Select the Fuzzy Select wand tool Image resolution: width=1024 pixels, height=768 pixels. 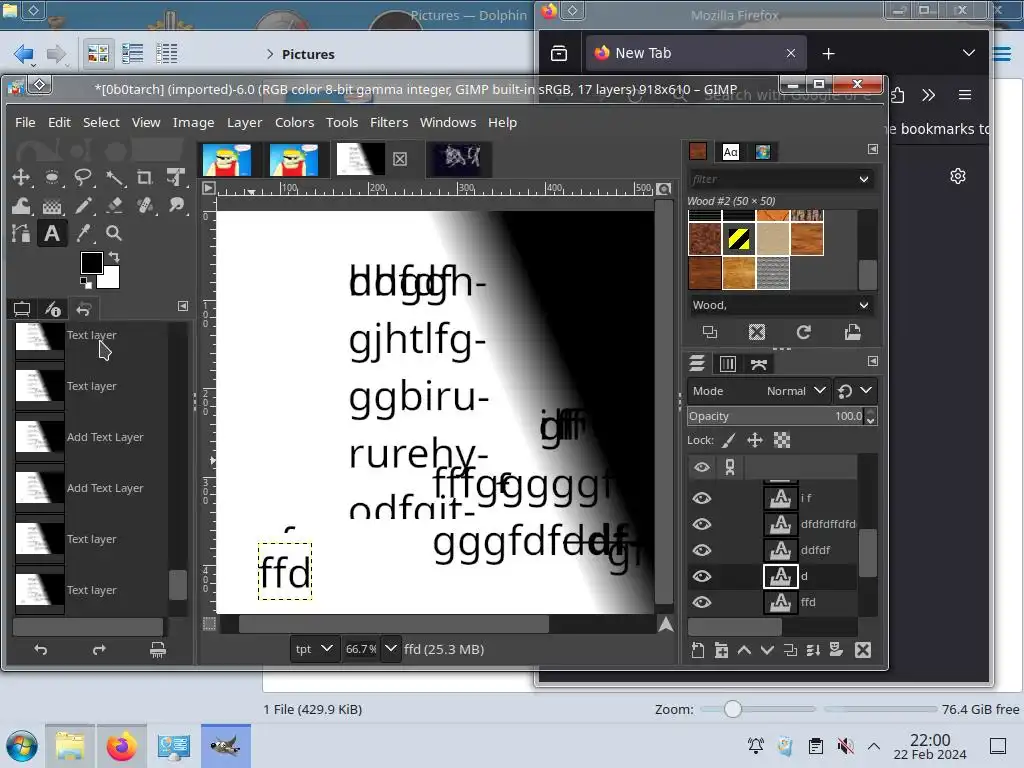click(x=114, y=177)
